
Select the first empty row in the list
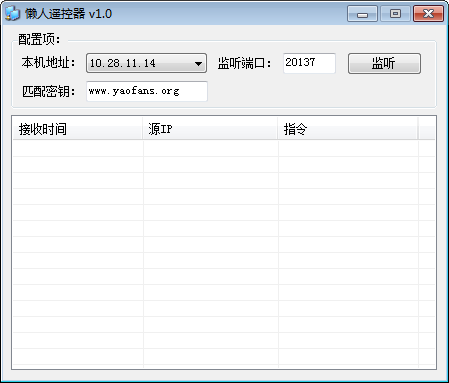(224, 148)
